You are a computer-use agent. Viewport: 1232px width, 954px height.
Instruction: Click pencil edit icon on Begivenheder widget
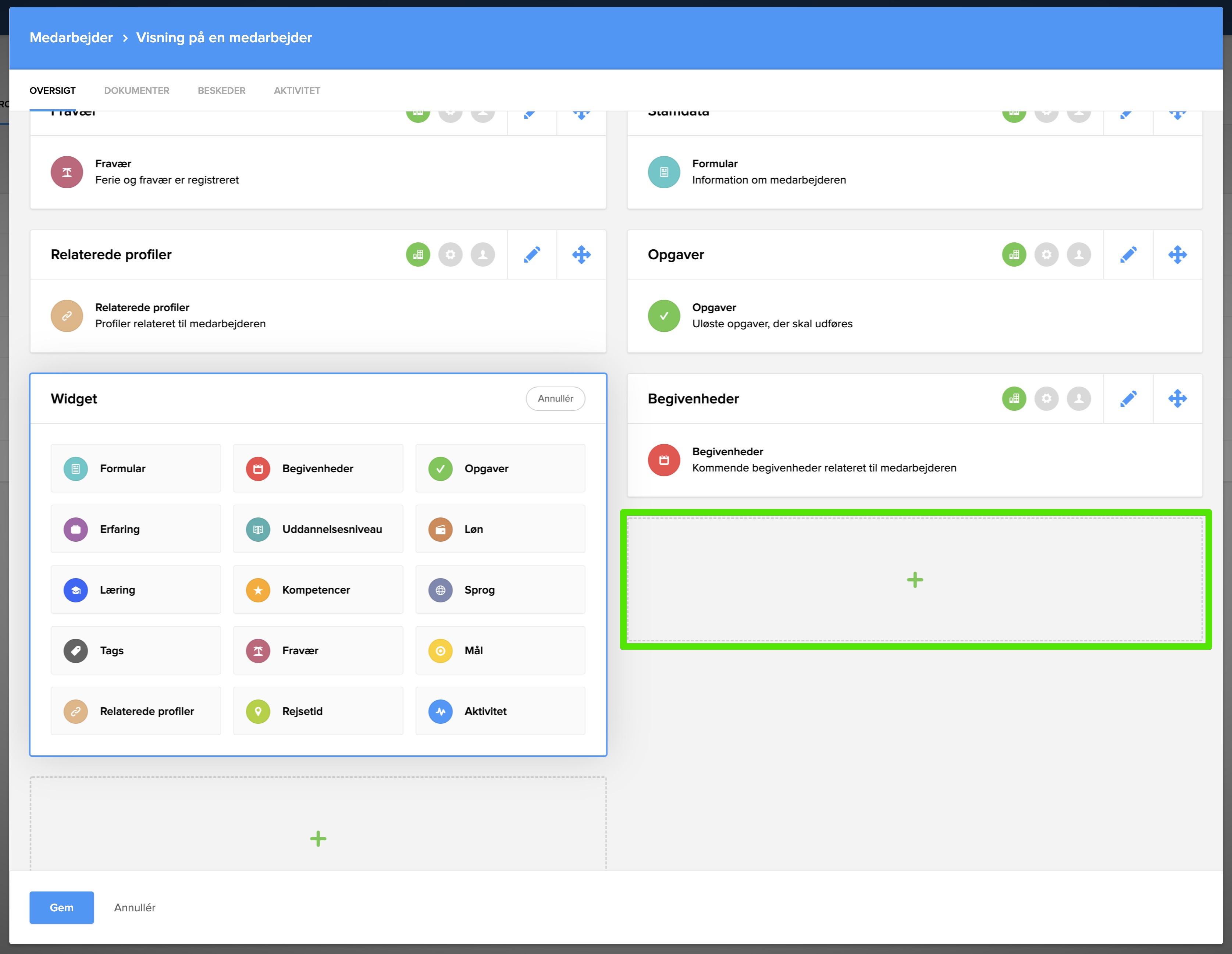pyautogui.click(x=1128, y=399)
